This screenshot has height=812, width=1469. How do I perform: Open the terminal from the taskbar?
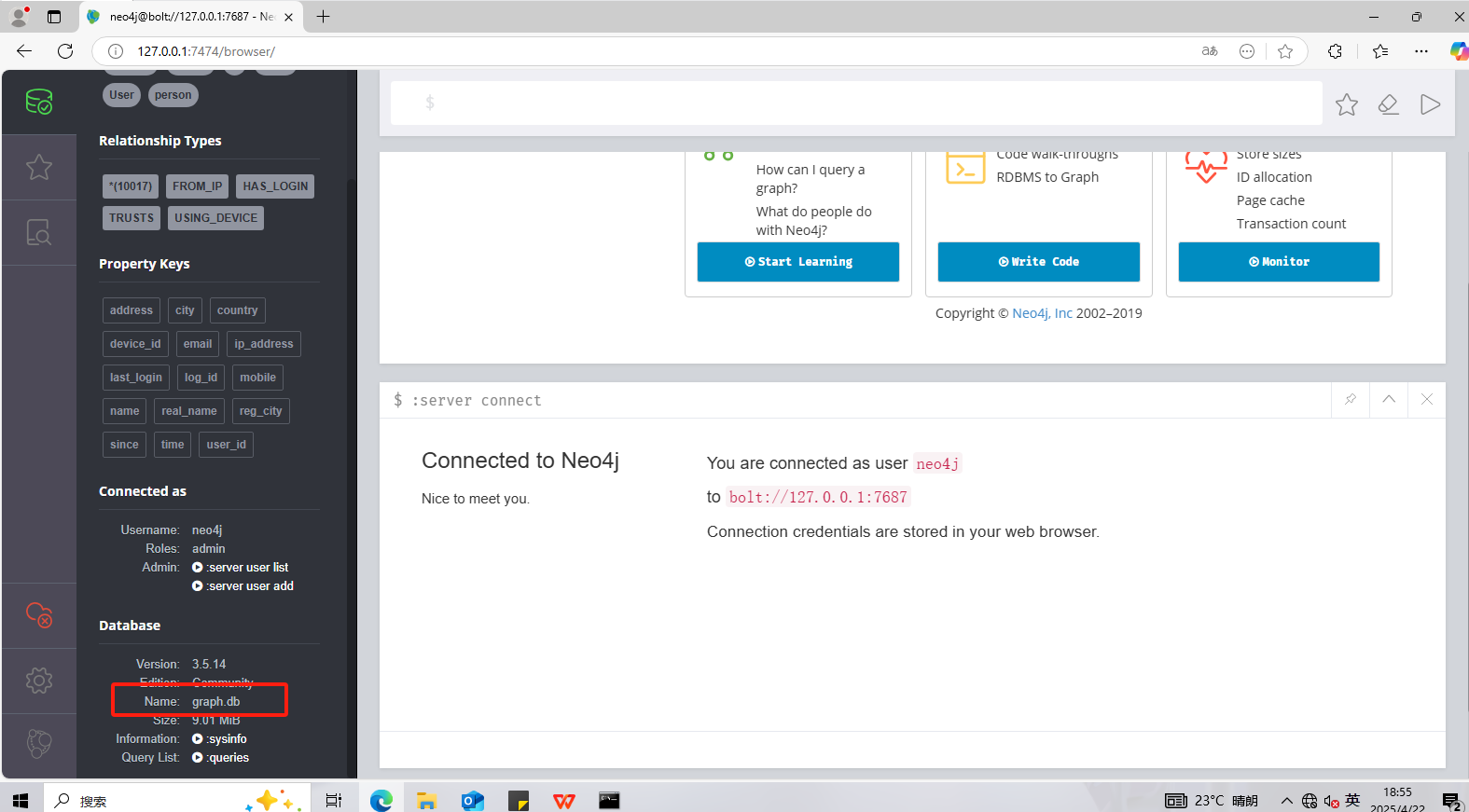tap(609, 801)
